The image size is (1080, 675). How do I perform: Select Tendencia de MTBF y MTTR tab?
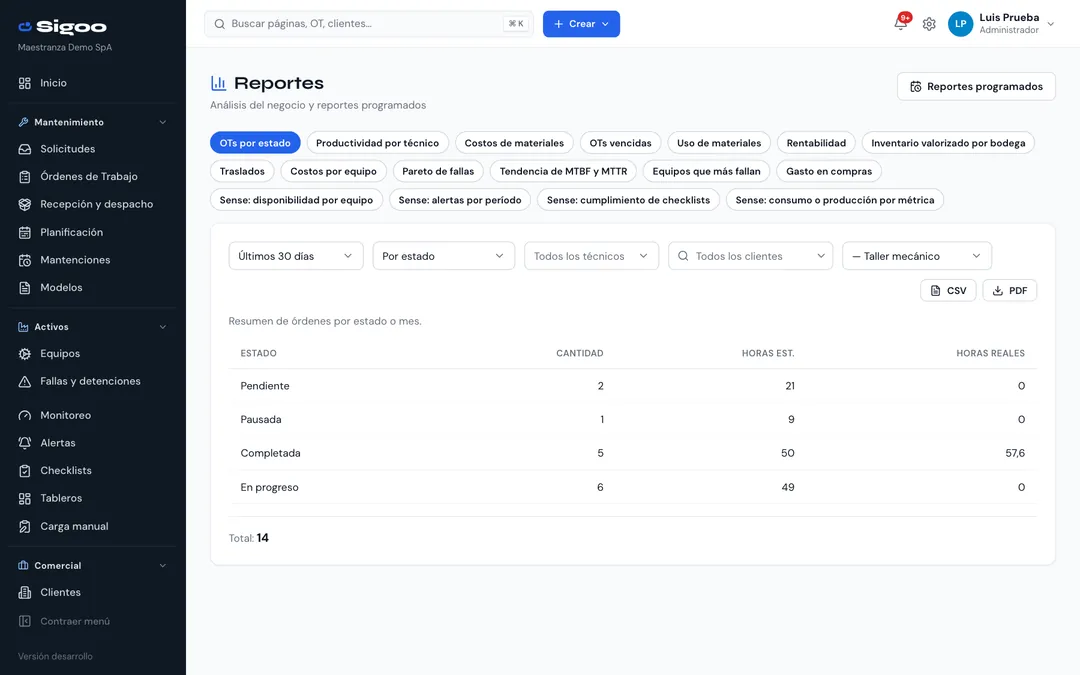click(x=563, y=172)
